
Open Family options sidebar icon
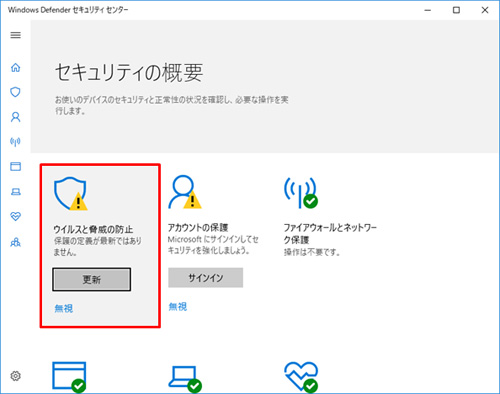[x=15, y=242]
